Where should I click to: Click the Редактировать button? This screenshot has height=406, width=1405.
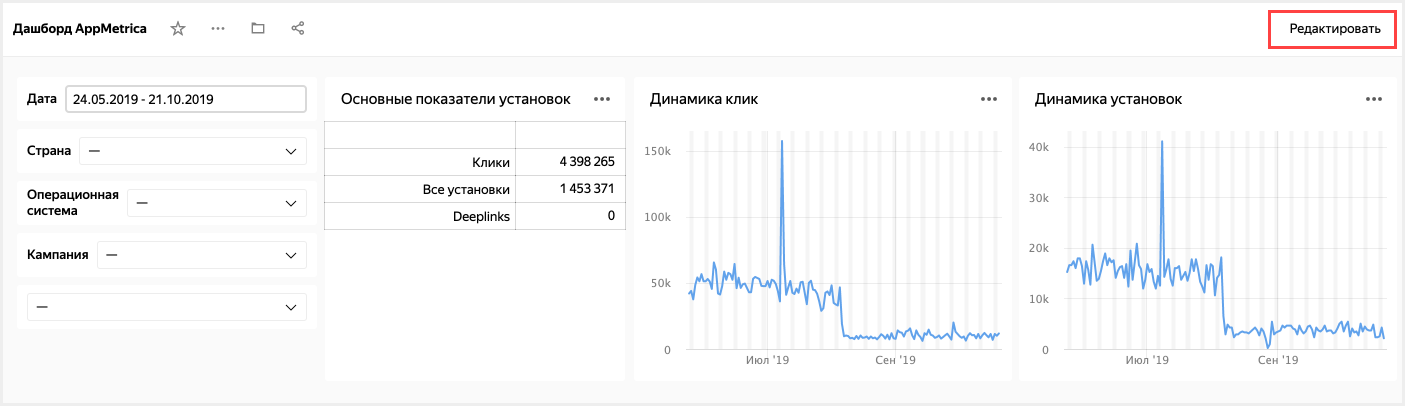pyautogui.click(x=1334, y=30)
